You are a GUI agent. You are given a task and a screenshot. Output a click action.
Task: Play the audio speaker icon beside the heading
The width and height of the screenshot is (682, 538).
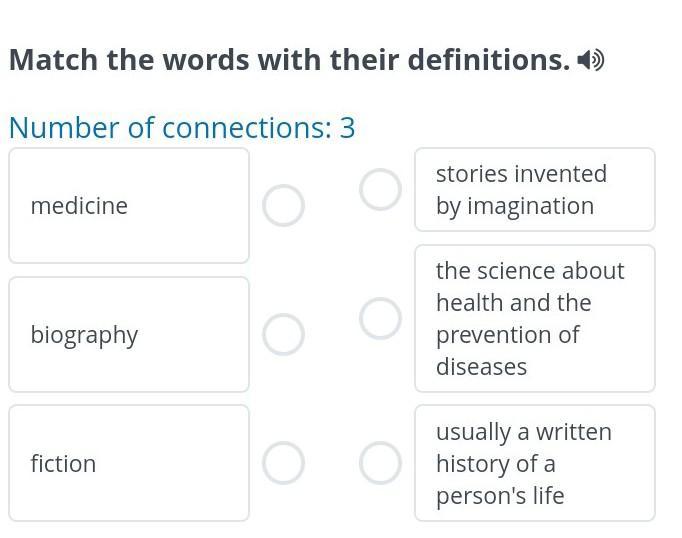[591, 61]
